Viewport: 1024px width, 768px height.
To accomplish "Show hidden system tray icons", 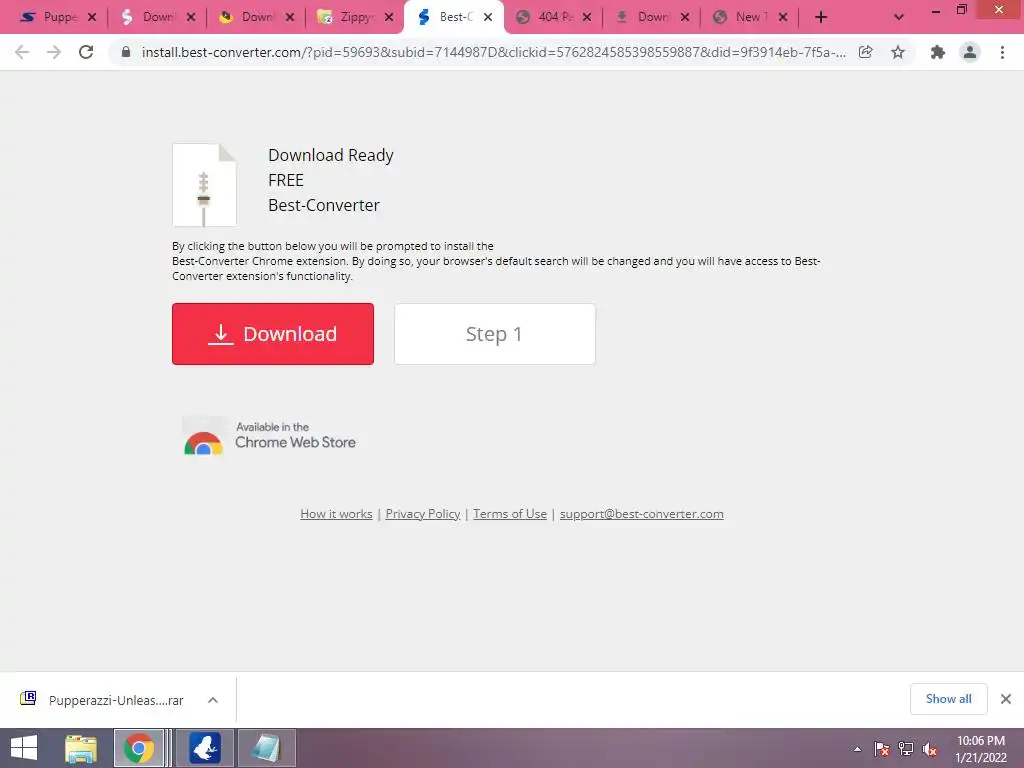I will pos(857,749).
